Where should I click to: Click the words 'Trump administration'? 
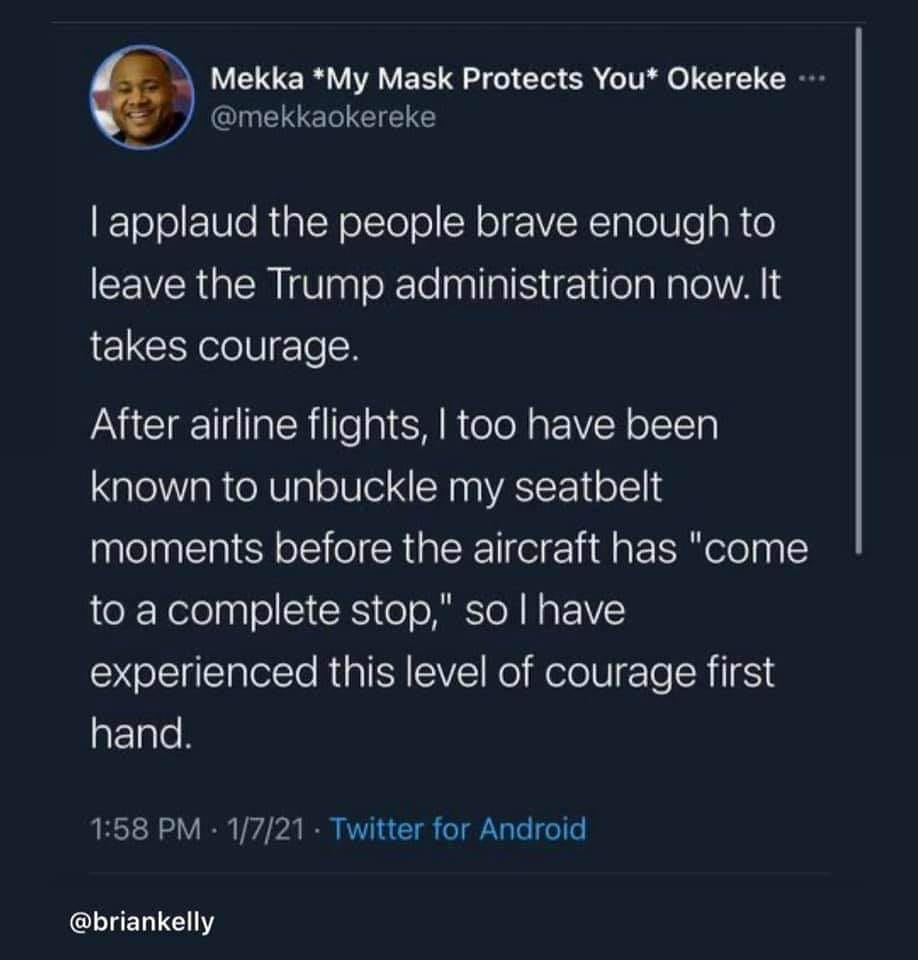pyautogui.click(x=462, y=285)
